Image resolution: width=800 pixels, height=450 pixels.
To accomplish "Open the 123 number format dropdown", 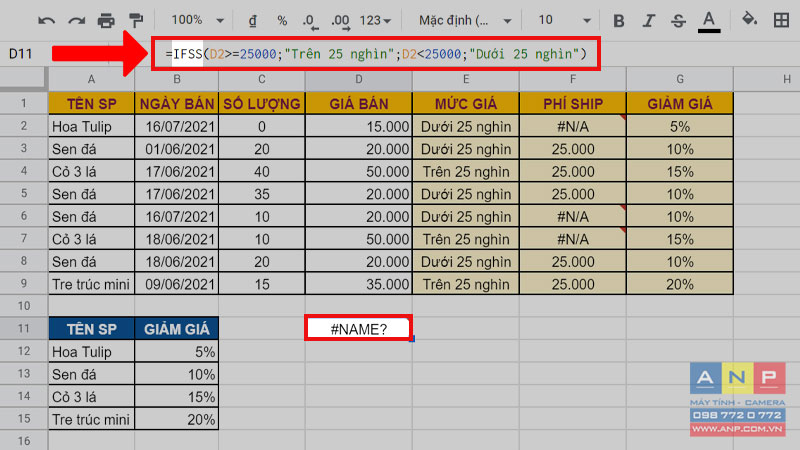I will click(x=375, y=20).
